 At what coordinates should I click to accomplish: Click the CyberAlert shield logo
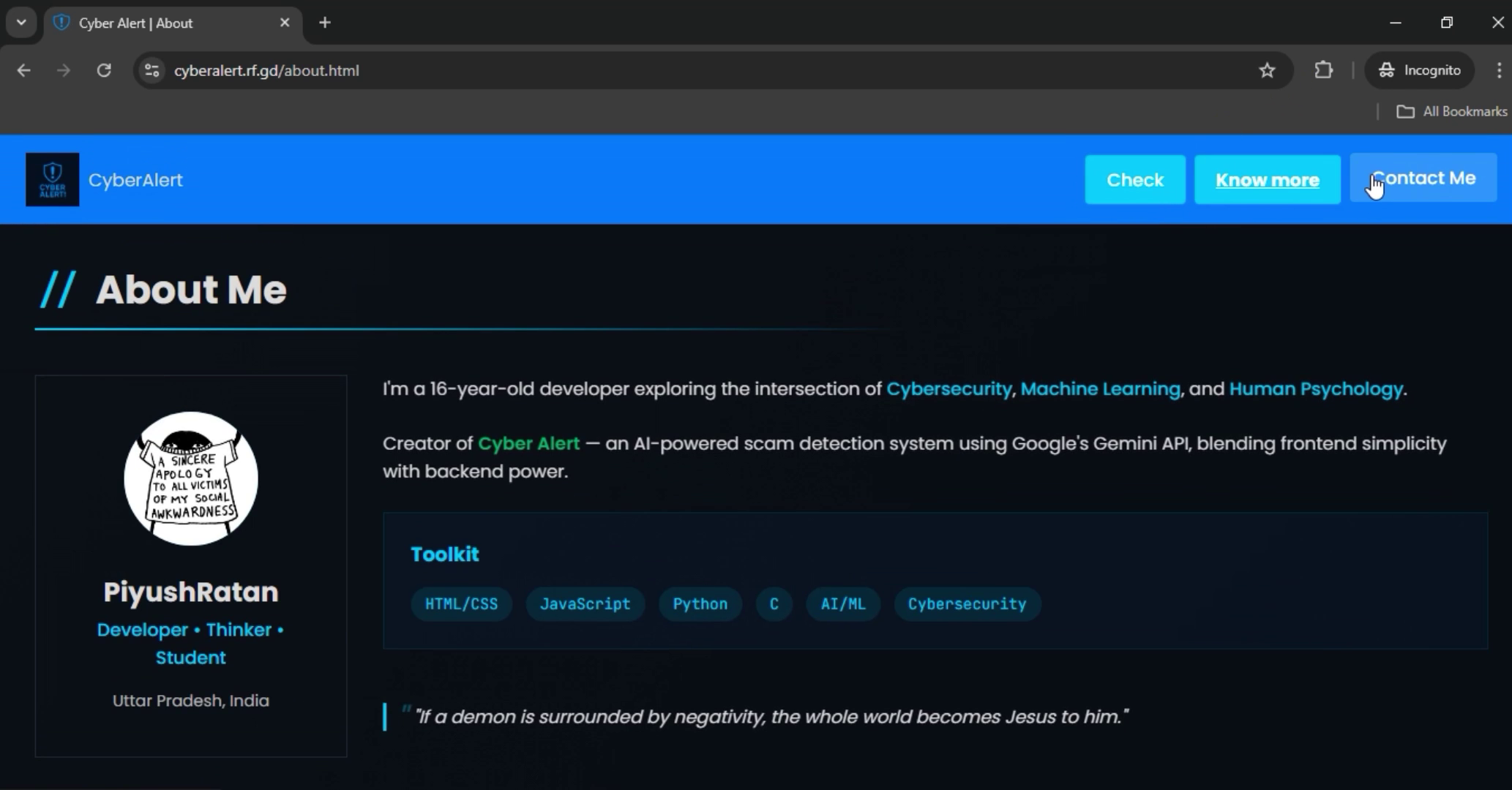[x=52, y=180]
